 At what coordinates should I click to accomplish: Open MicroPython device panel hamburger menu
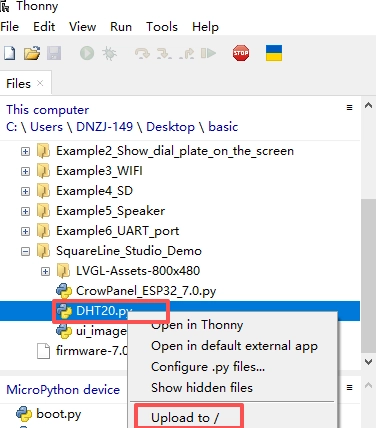pos(349,388)
